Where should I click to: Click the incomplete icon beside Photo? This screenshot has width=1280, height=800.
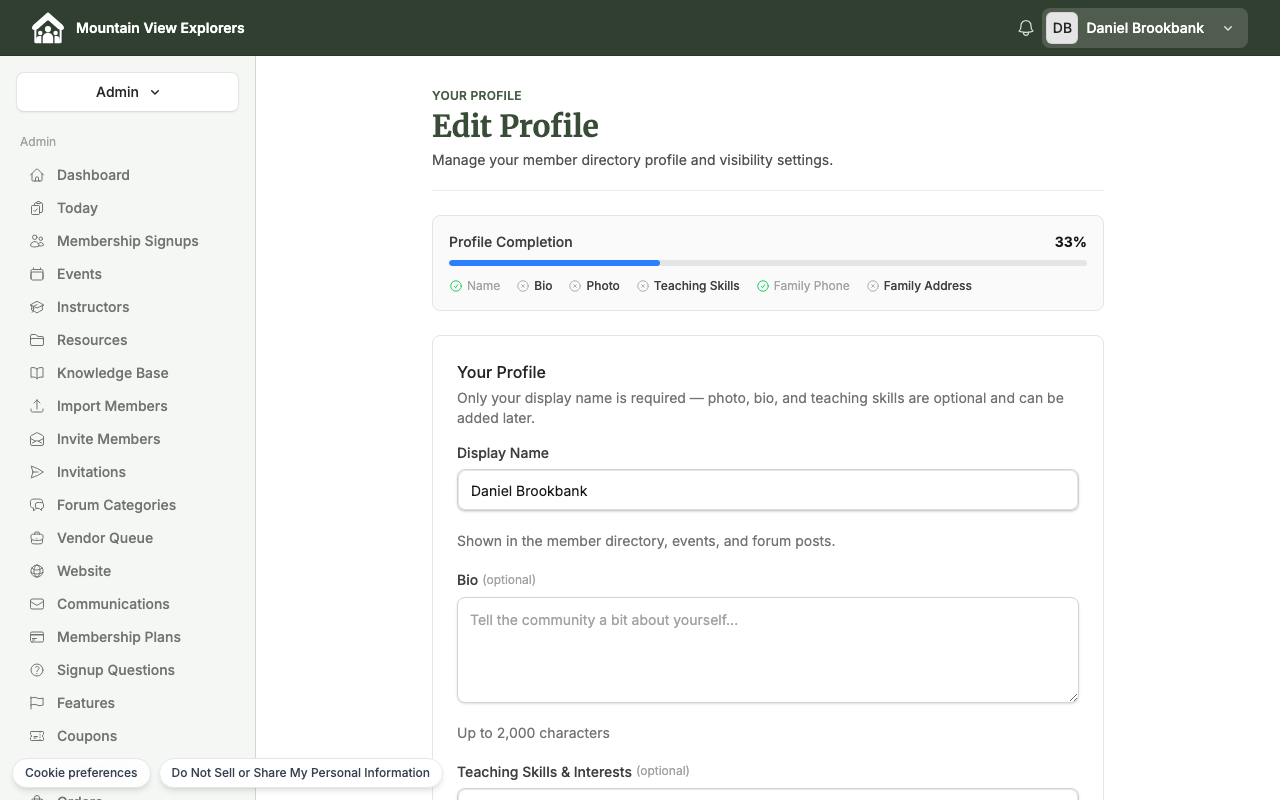(575, 286)
